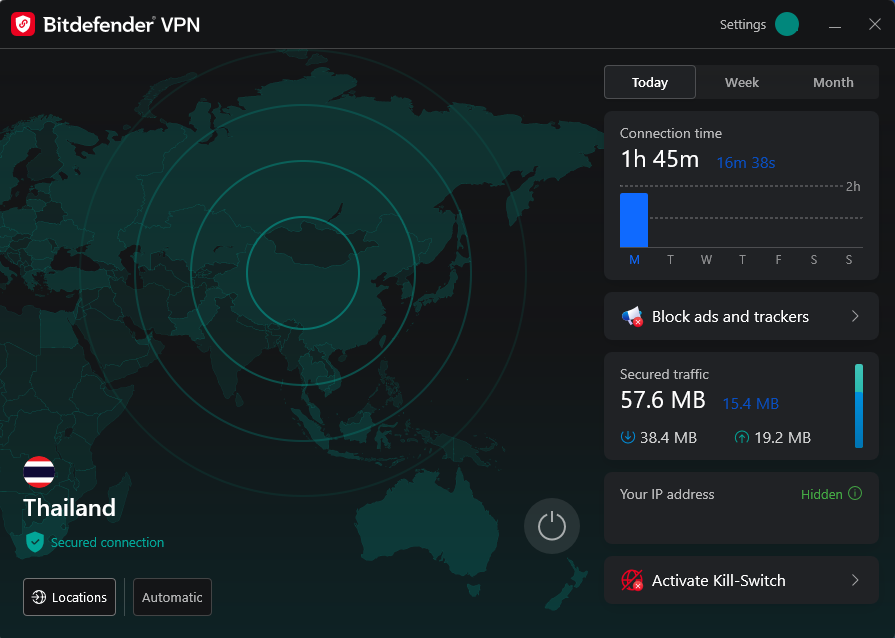Click the upload arrow icon beside 19.2 MB
The width and height of the screenshot is (895, 638).
pos(741,437)
